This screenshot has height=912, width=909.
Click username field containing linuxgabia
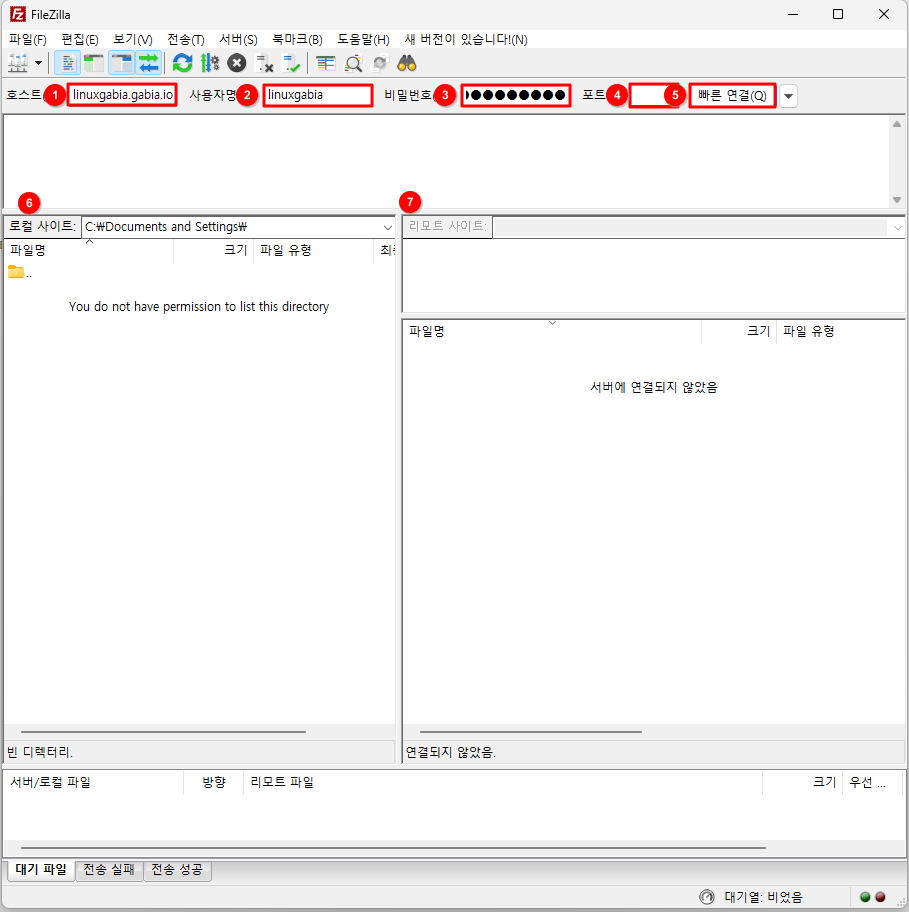tap(318, 95)
